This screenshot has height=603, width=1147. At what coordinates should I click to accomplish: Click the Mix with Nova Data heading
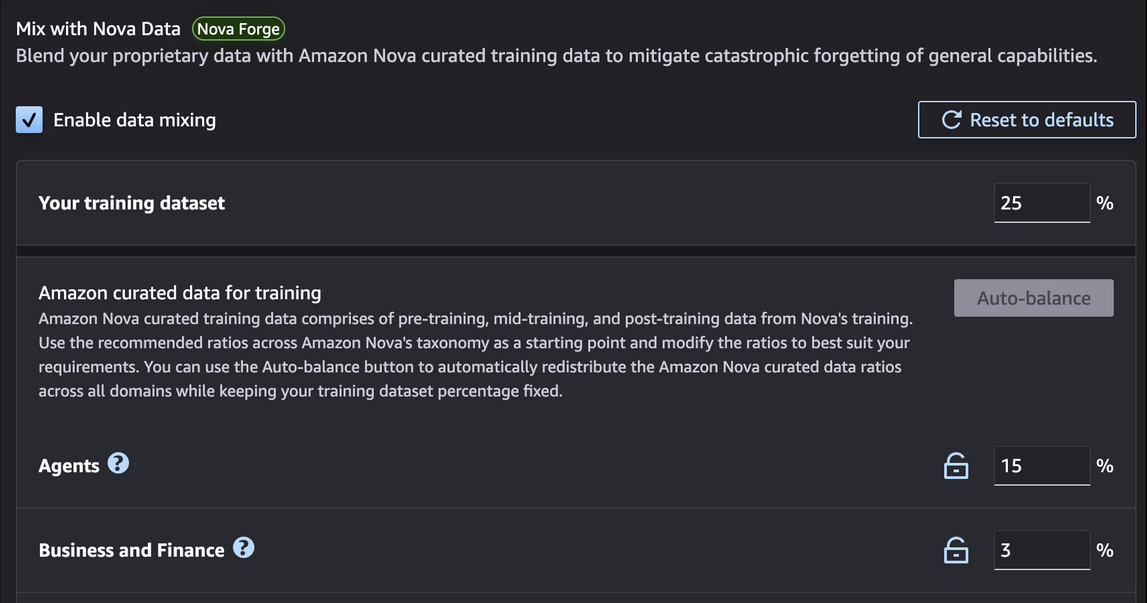pyautogui.click(x=98, y=29)
